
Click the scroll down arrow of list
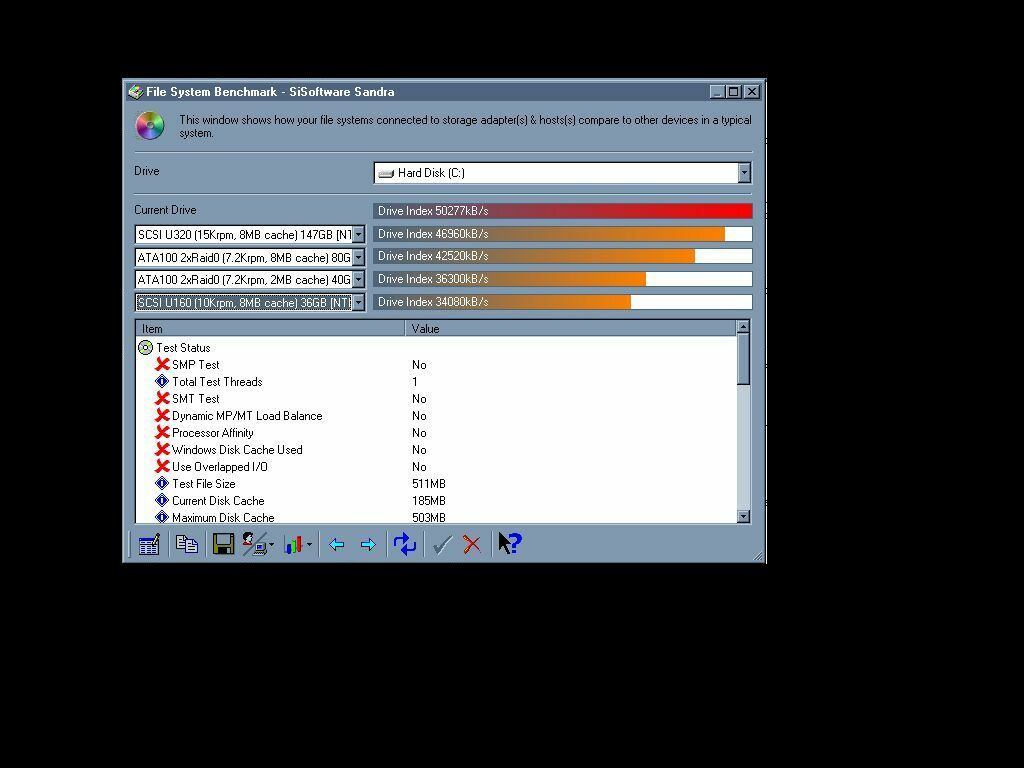click(743, 517)
